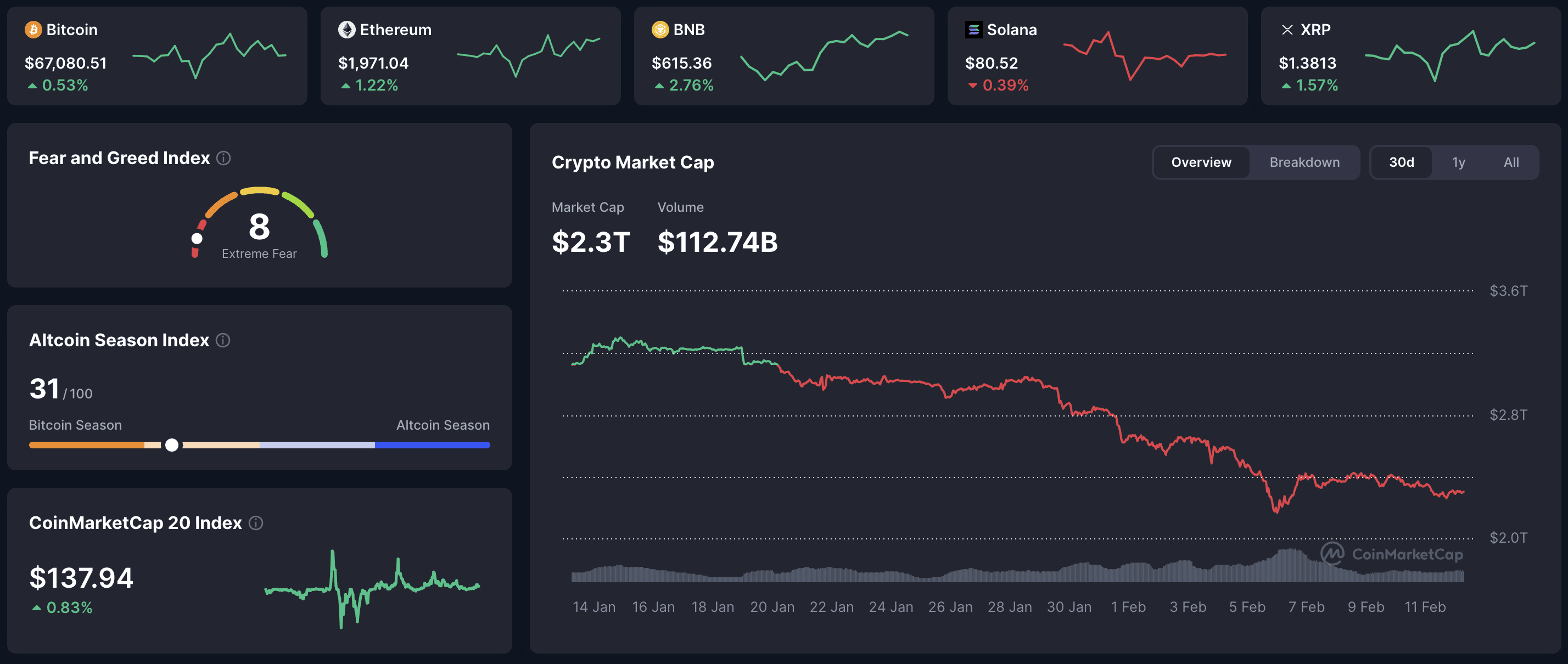Select the XRP coin icon
The height and width of the screenshot is (664, 1568).
1287,29
